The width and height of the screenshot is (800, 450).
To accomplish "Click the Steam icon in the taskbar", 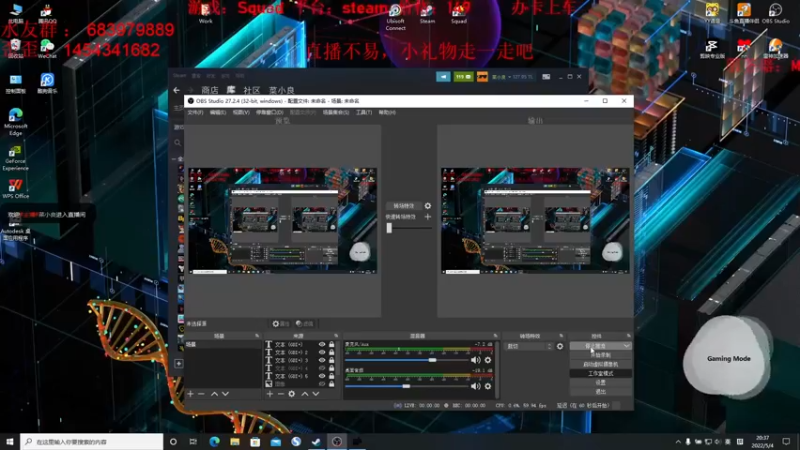I will pos(316,441).
